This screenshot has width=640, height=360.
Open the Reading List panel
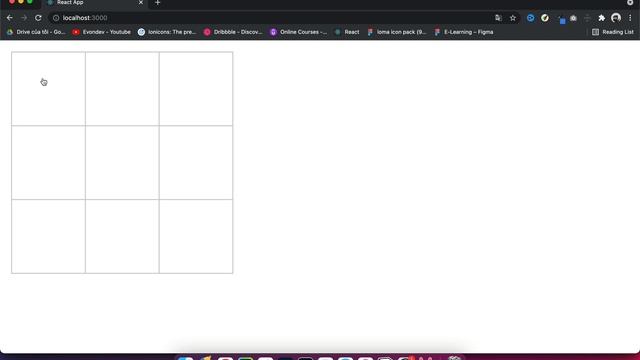613,32
